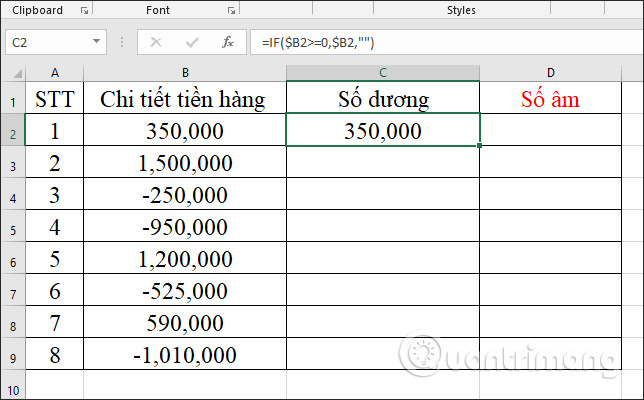Open the Font dialog launcher

click(x=232, y=11)
